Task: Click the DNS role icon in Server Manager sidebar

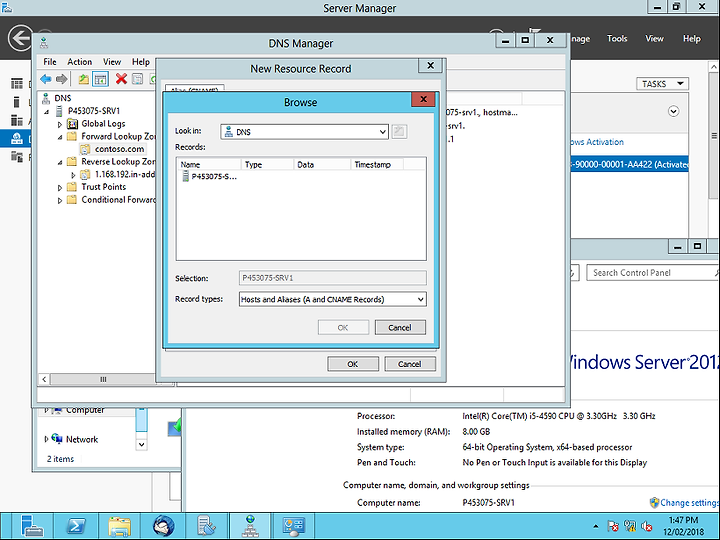Action: click(x=17, y=138)
